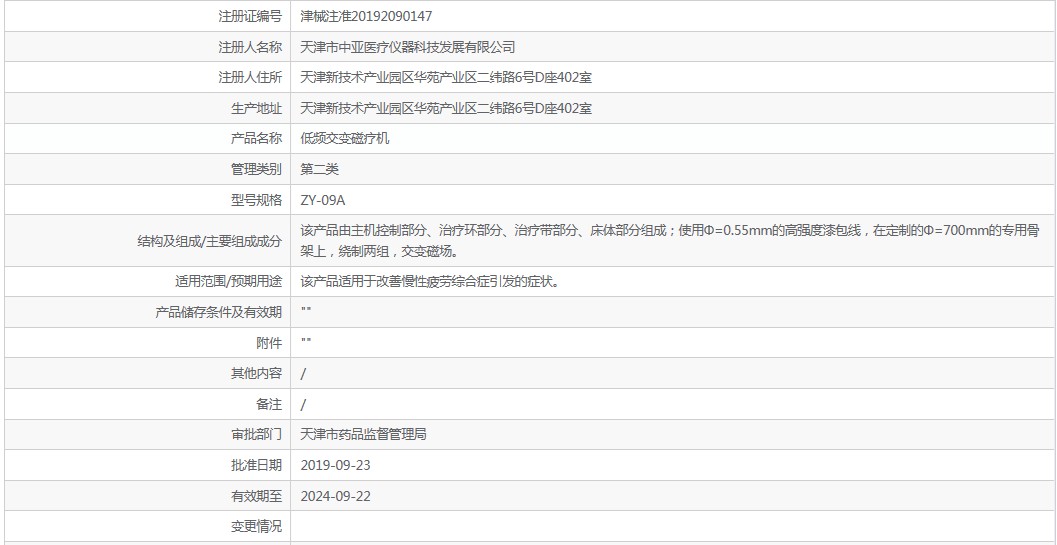Select registration number 津械注准20192090147

pos(367,16)
